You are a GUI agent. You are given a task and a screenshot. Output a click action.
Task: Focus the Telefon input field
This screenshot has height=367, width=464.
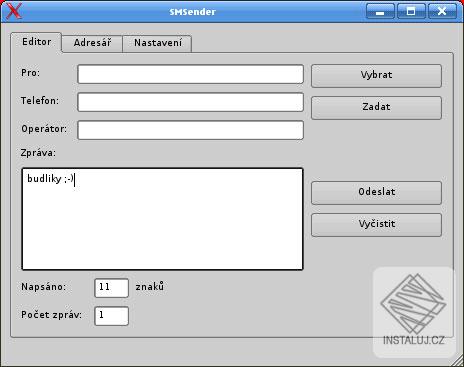click(x=190, y=102)
